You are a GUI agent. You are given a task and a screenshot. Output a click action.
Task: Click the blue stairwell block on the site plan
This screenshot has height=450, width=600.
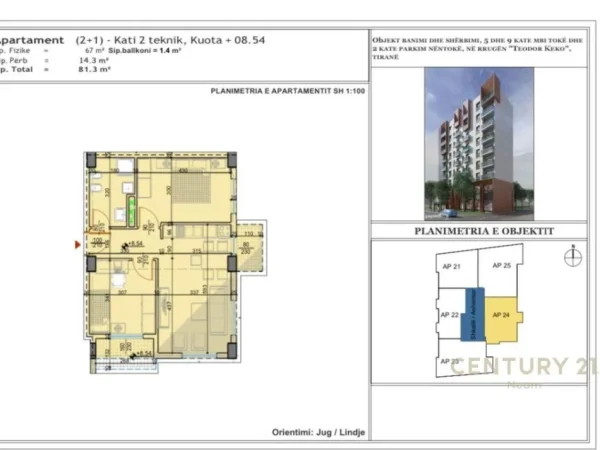478,318
